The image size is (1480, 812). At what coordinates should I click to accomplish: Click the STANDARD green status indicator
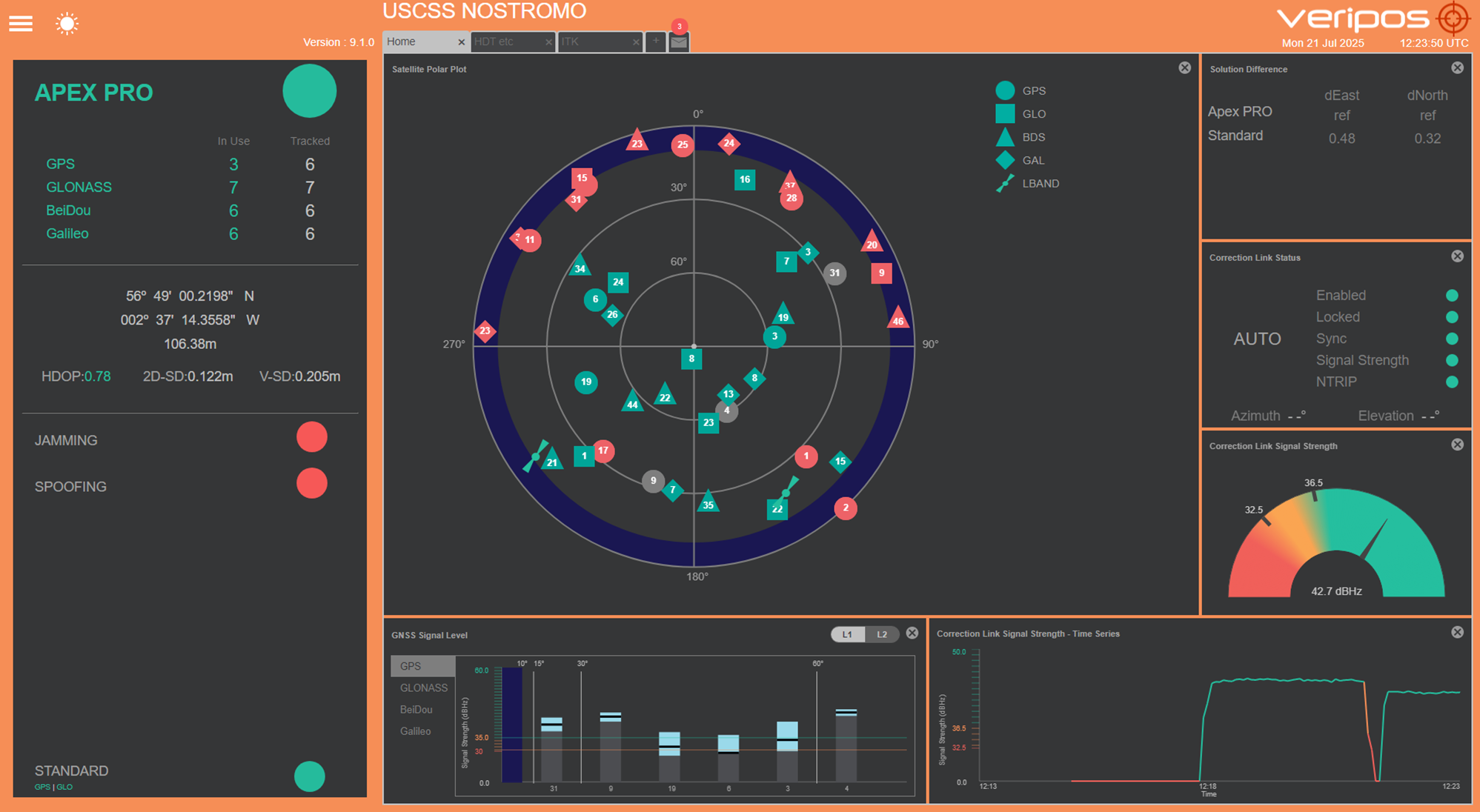tap(310, 776)
